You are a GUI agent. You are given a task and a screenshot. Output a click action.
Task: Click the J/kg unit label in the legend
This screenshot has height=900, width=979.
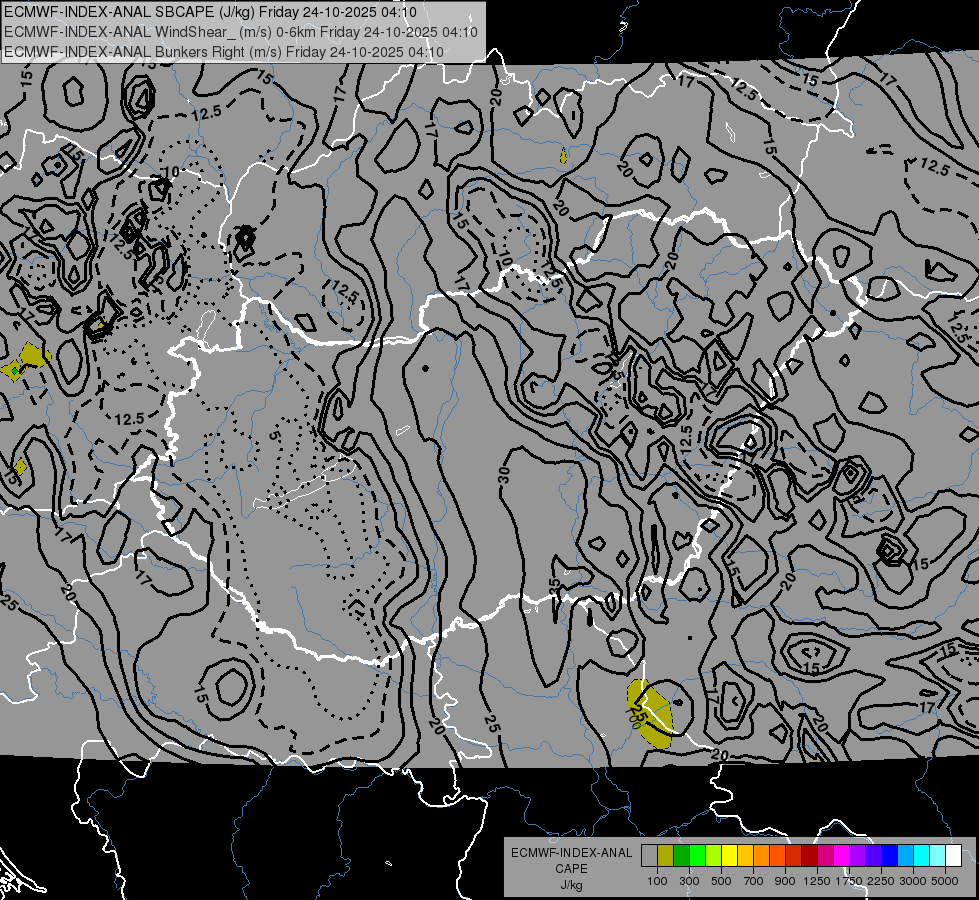tap(571, 885)
